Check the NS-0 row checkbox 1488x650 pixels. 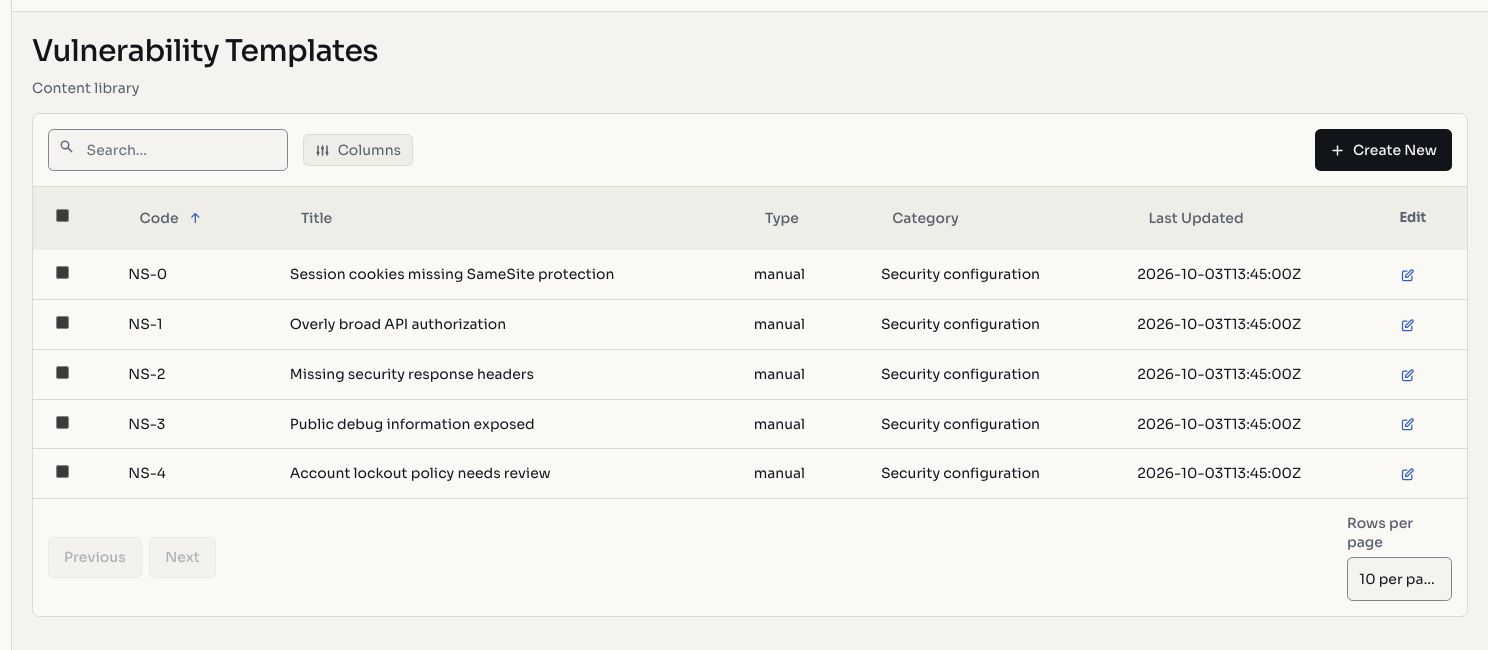pos(62,272)
